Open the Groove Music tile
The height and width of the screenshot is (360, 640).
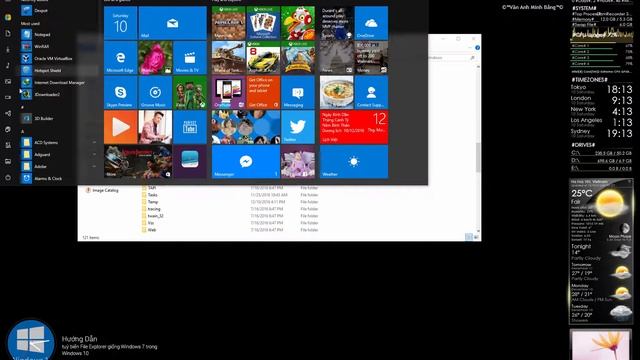pos(155,92)
